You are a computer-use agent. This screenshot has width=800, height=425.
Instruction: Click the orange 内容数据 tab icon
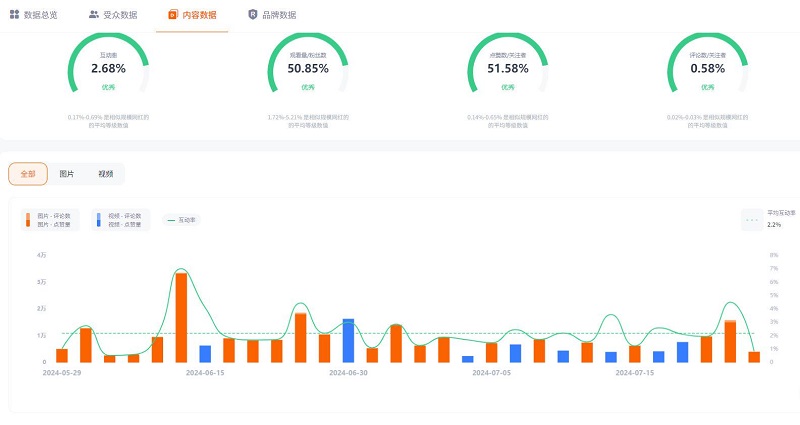tap(173, 15)
